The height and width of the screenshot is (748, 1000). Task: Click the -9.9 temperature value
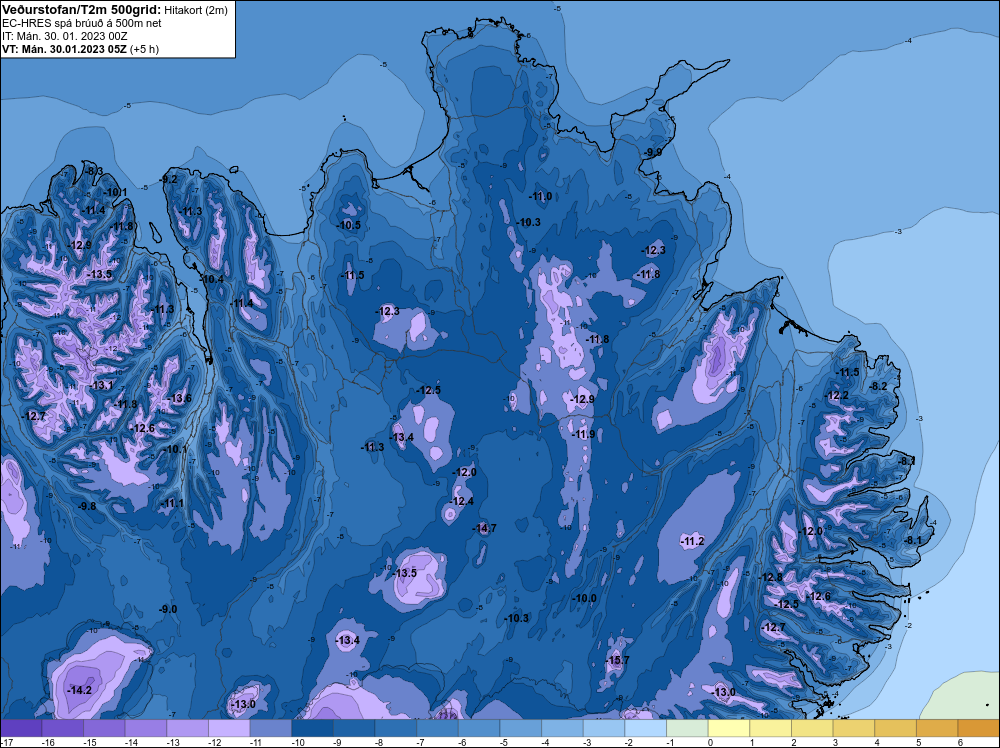click(653, 152)
